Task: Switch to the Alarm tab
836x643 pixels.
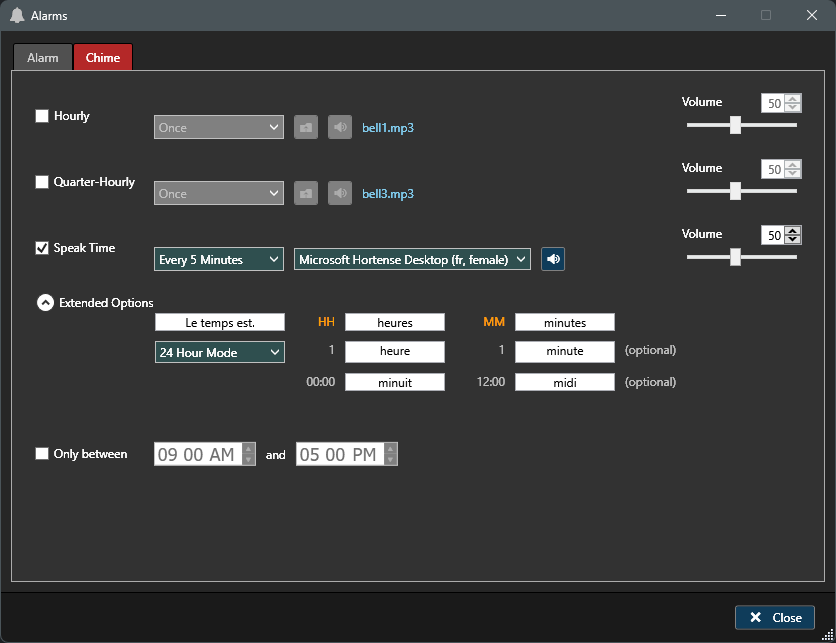Action: [x=43, y=58]
